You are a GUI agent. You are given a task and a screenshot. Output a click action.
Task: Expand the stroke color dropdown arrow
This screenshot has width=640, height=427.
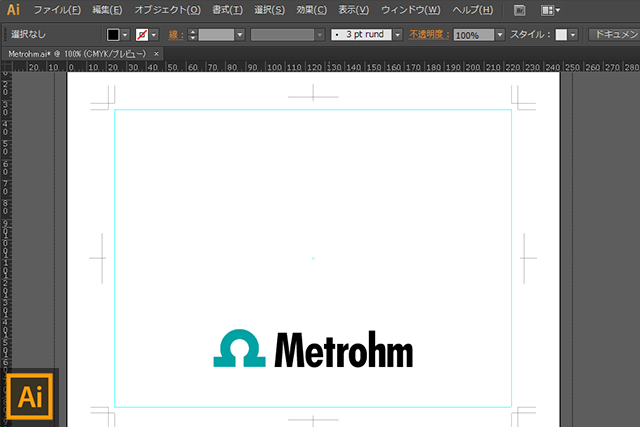pyautogui.click(x=154, y=35)
